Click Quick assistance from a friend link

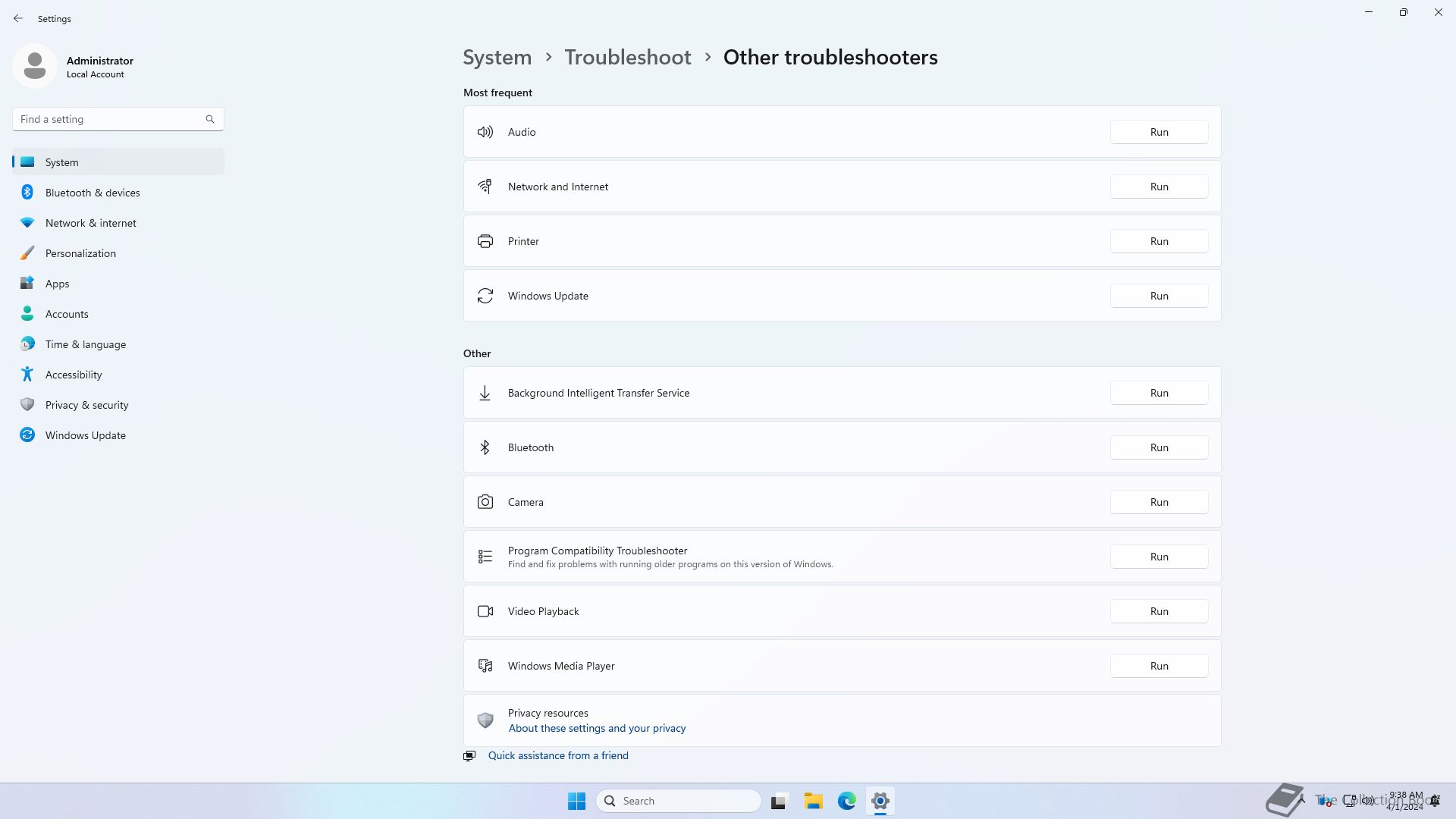point(557,755)
